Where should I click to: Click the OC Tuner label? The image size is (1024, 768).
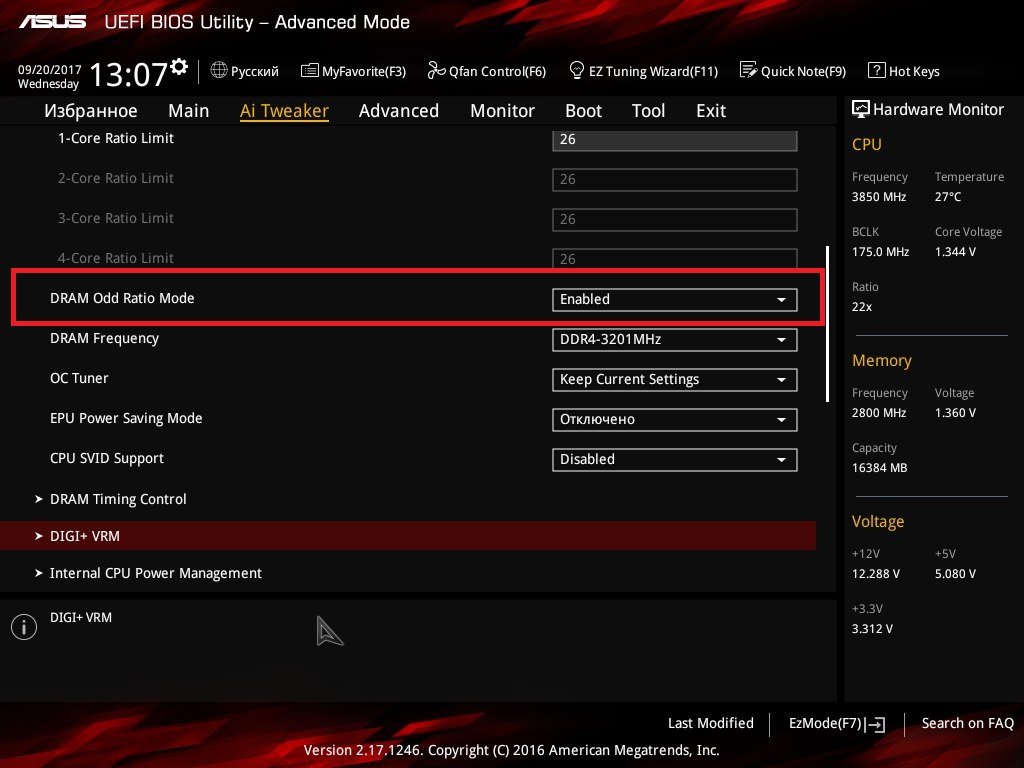pos(79,378)
